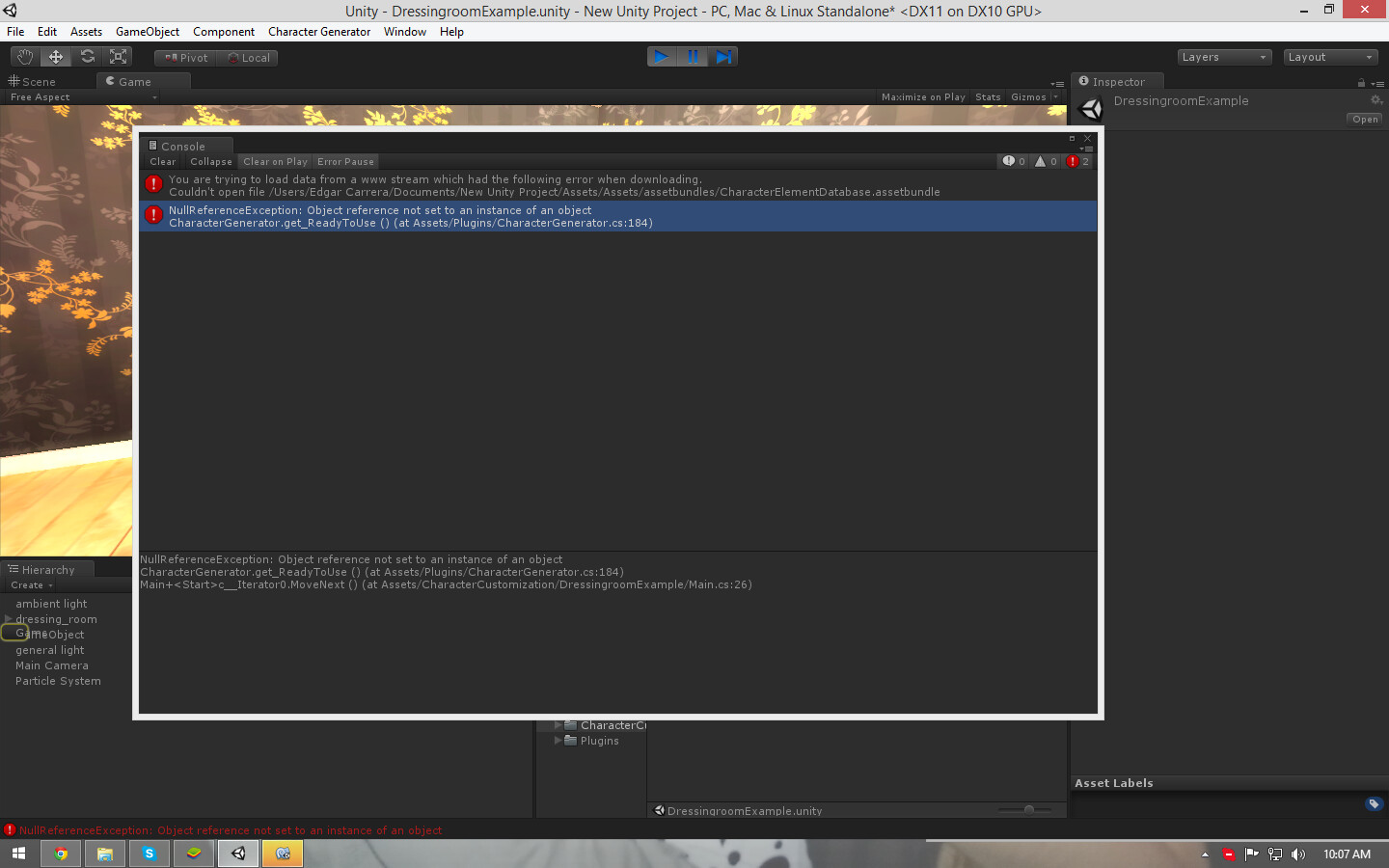The image size is (1389, 868).
Task: Open the GameObject menu
Action: coord(148,32)
